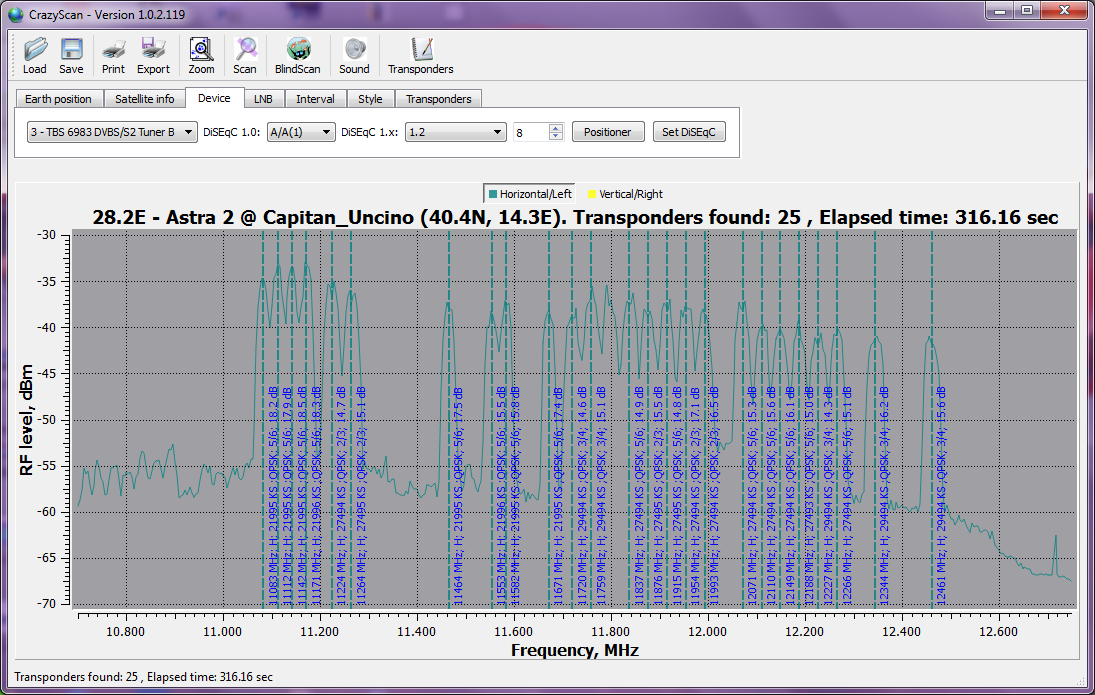Switch to the Interval tab

[316, 98]
